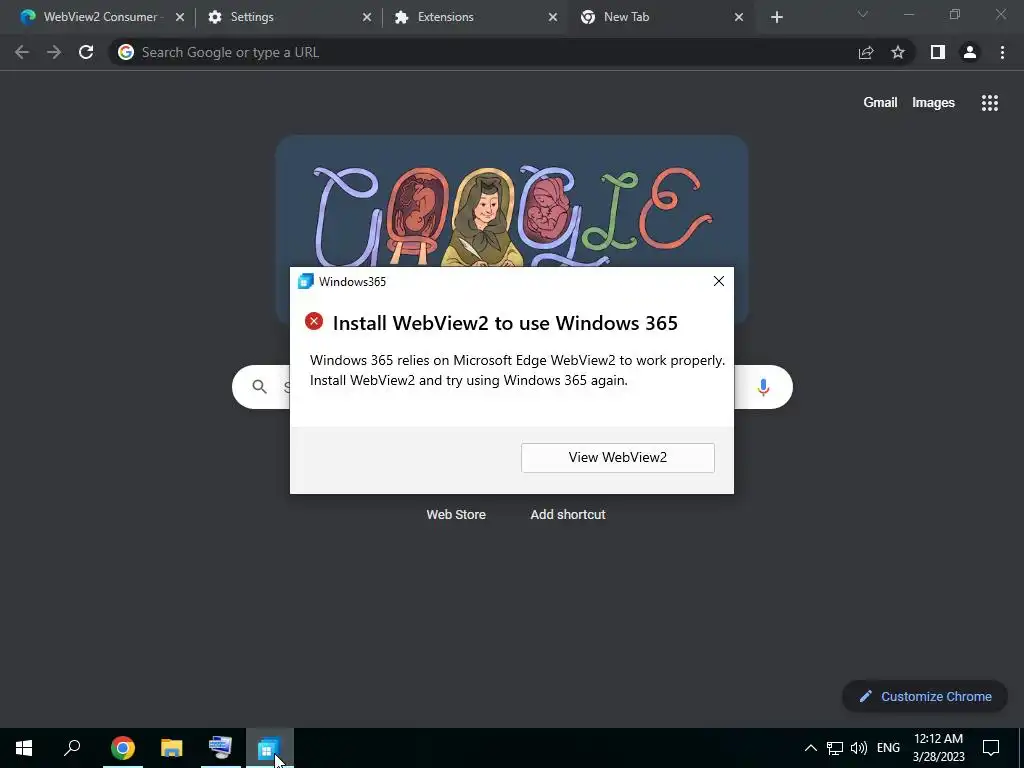Open the notification center

(x=991, y=748)
